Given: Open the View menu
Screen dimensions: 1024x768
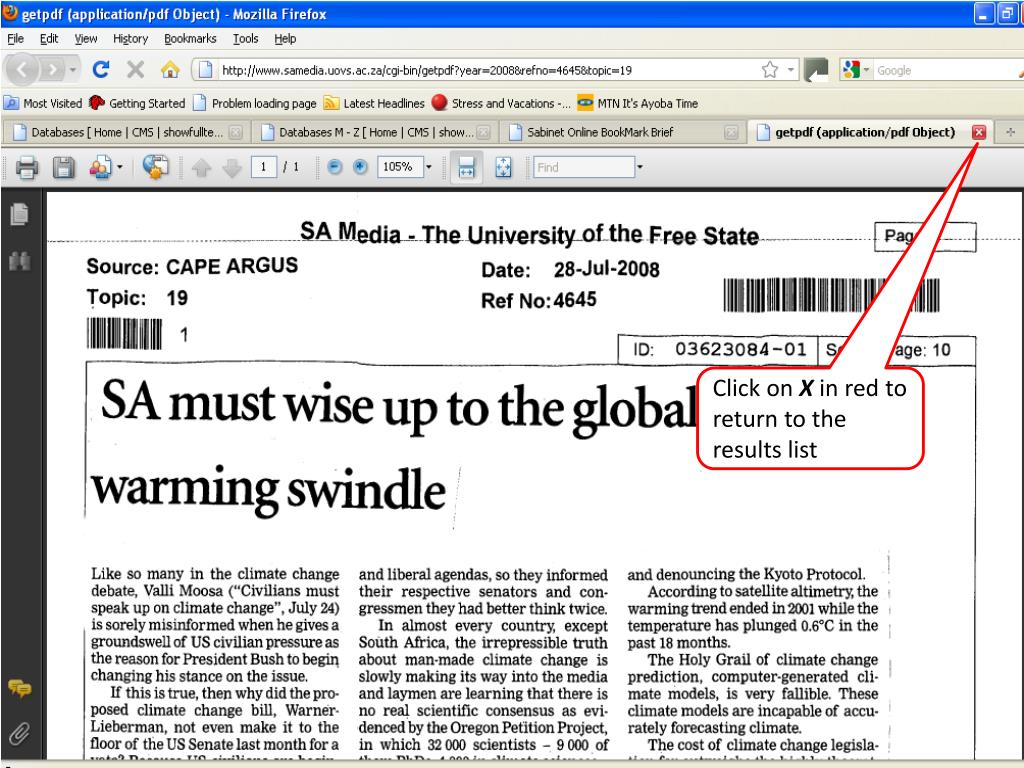Looking at the screenshot, I should point(86,39).
